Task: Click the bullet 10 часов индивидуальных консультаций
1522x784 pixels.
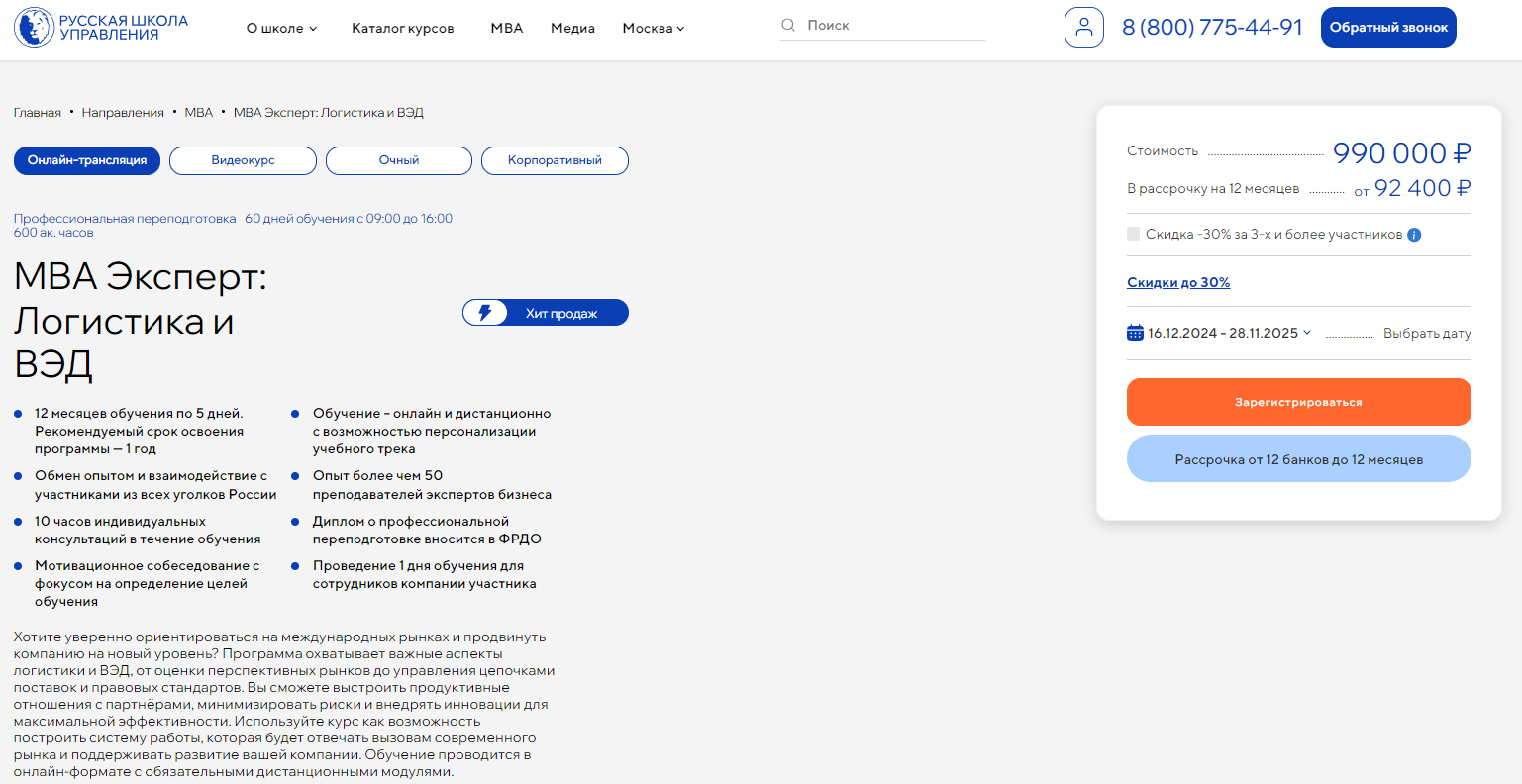Action: pos(148,530)
